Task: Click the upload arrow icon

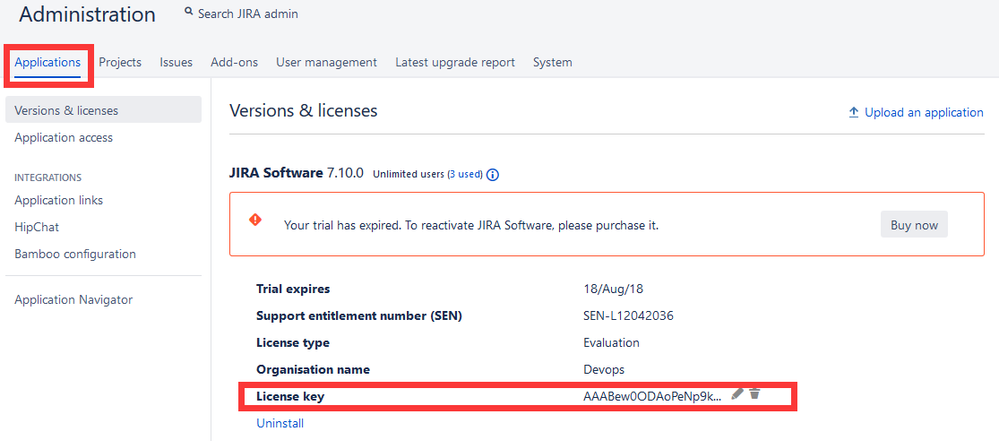Action: coord(854,113)
